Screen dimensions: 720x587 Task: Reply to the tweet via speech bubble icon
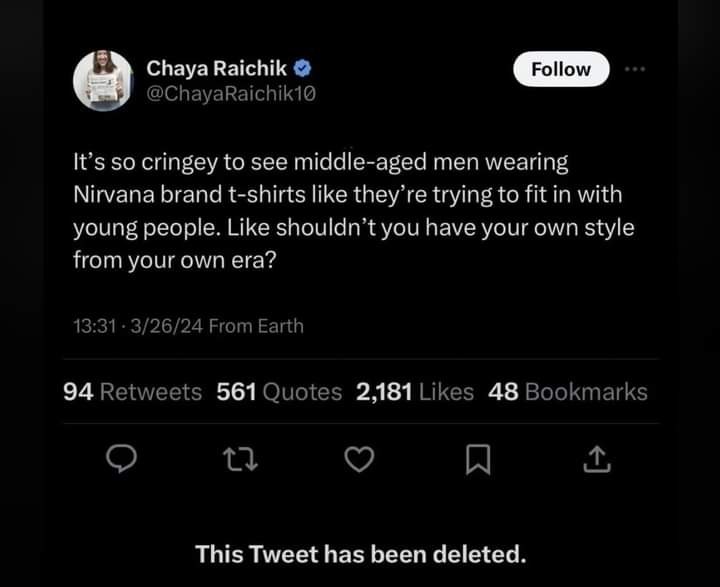click(x=121, y=459)
